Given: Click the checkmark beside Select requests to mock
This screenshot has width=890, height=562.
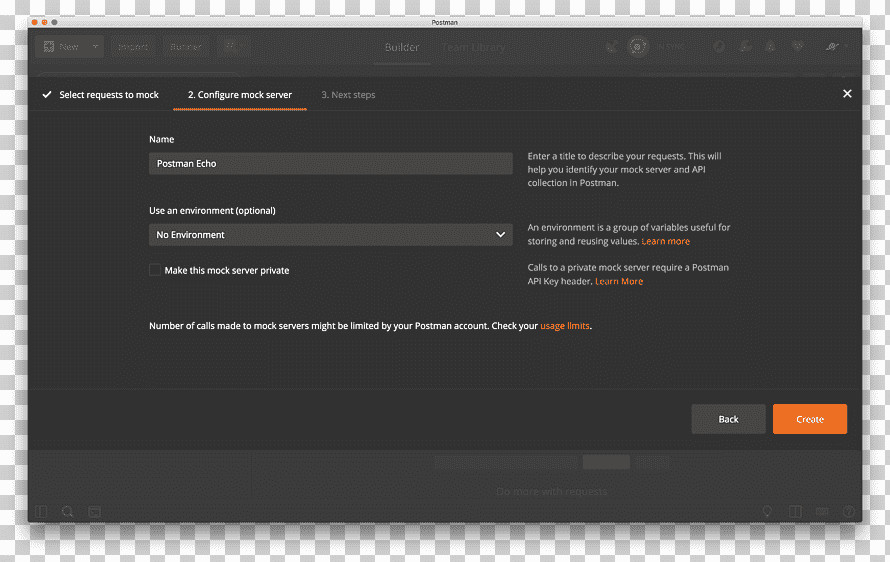Looking at the screenshot, I should point(47,95).
